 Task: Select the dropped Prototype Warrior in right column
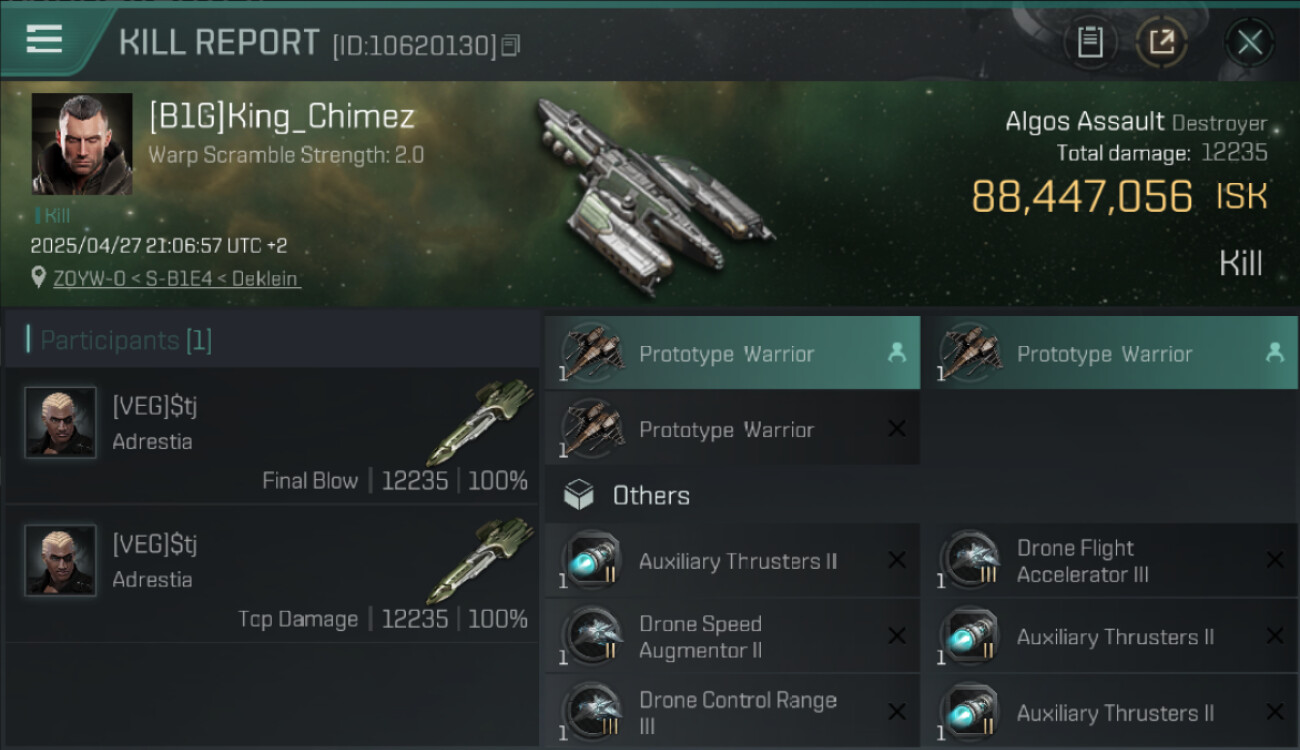[x=1110, y=353]
